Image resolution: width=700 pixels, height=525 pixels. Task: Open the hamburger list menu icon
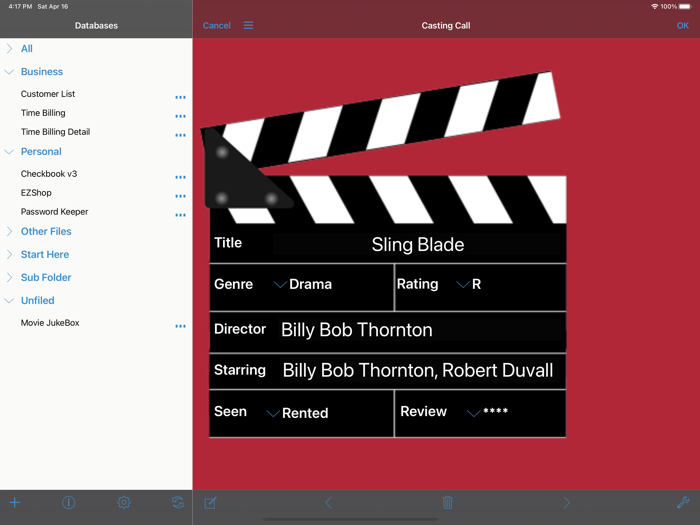click(x=248, y=25)
